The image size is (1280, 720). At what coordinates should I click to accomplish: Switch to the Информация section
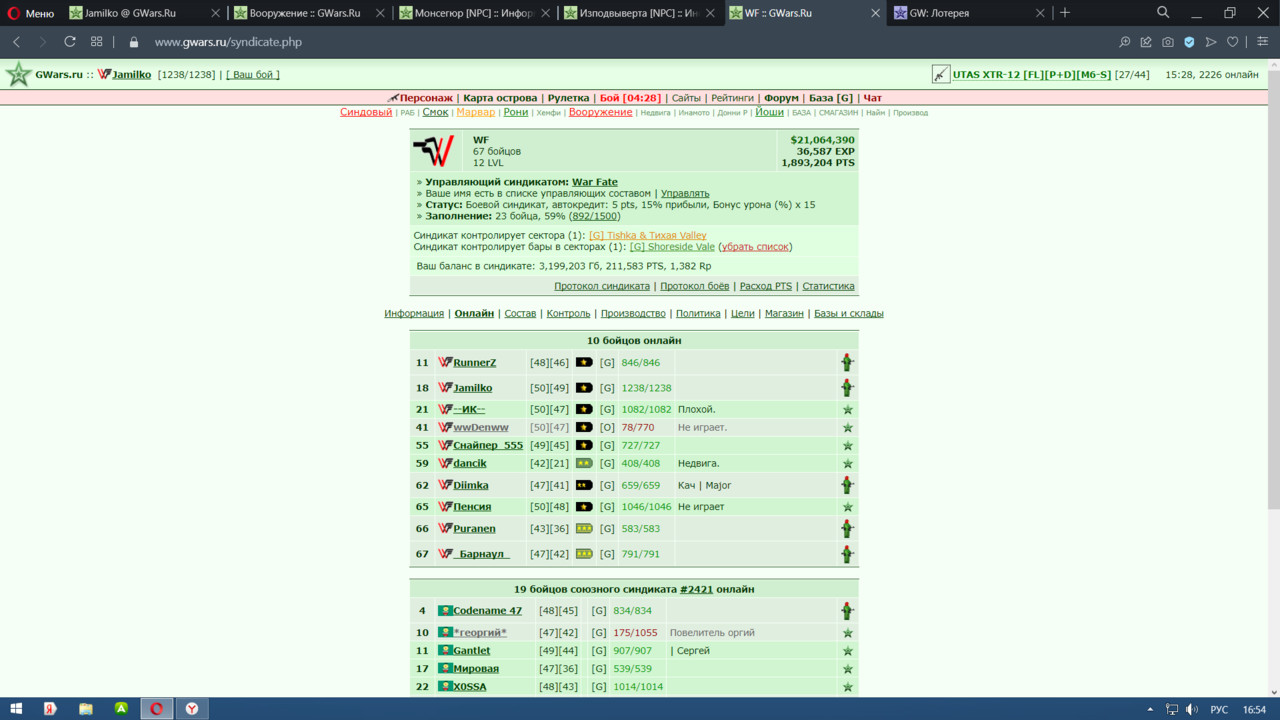click(414, 313)
